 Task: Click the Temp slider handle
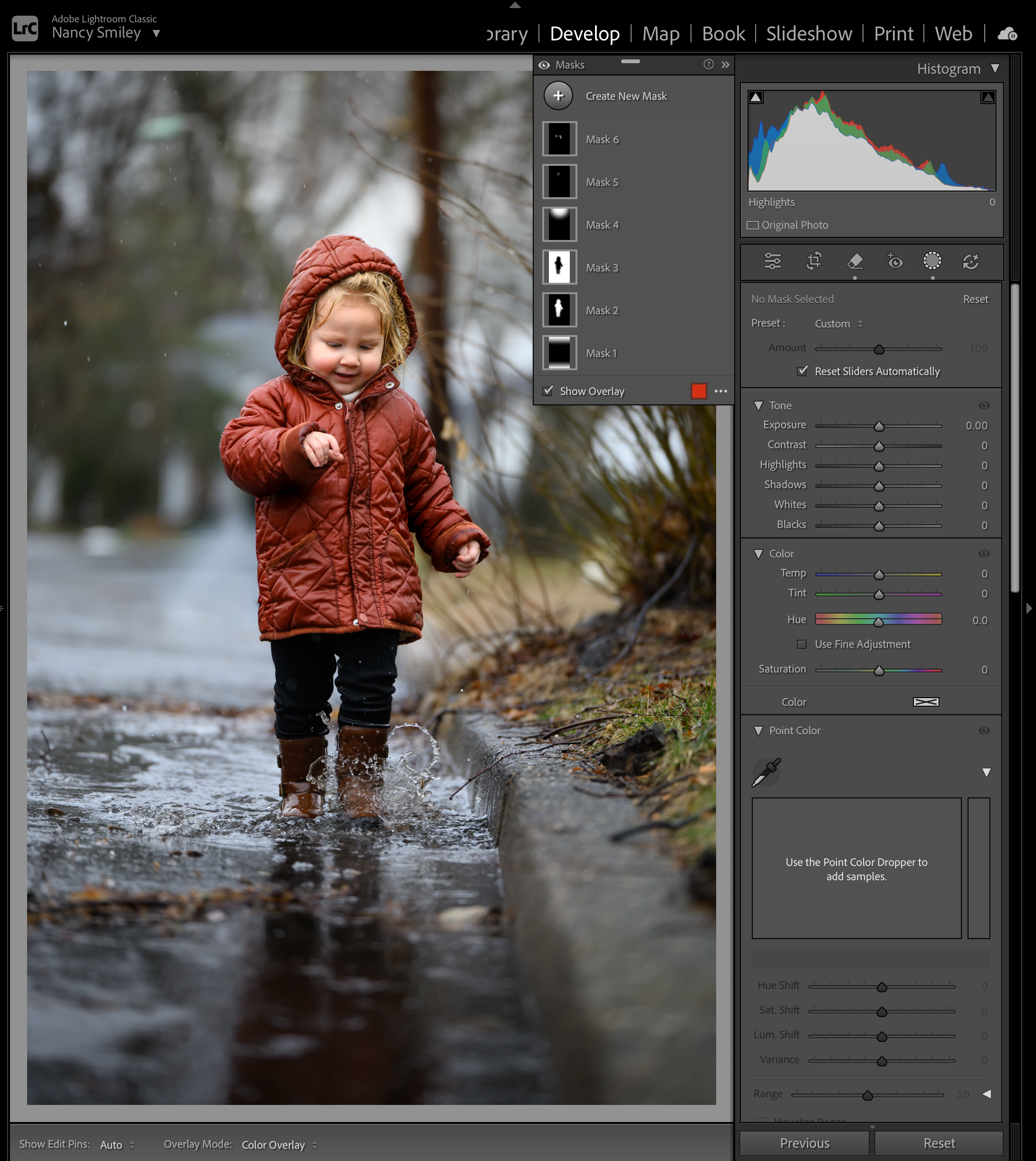coord(879,575)
